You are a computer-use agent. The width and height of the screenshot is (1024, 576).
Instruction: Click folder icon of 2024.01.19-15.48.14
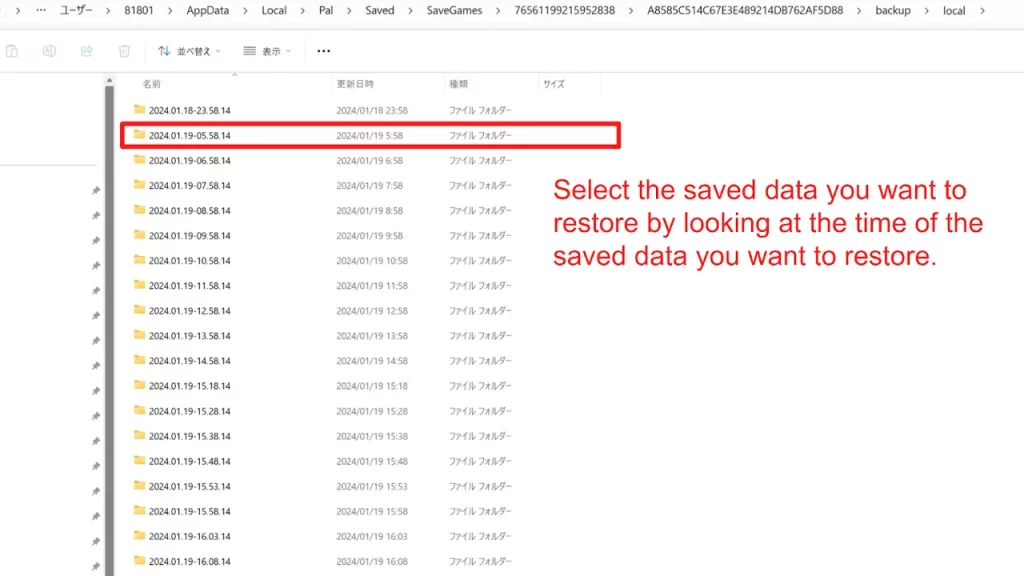139,460
